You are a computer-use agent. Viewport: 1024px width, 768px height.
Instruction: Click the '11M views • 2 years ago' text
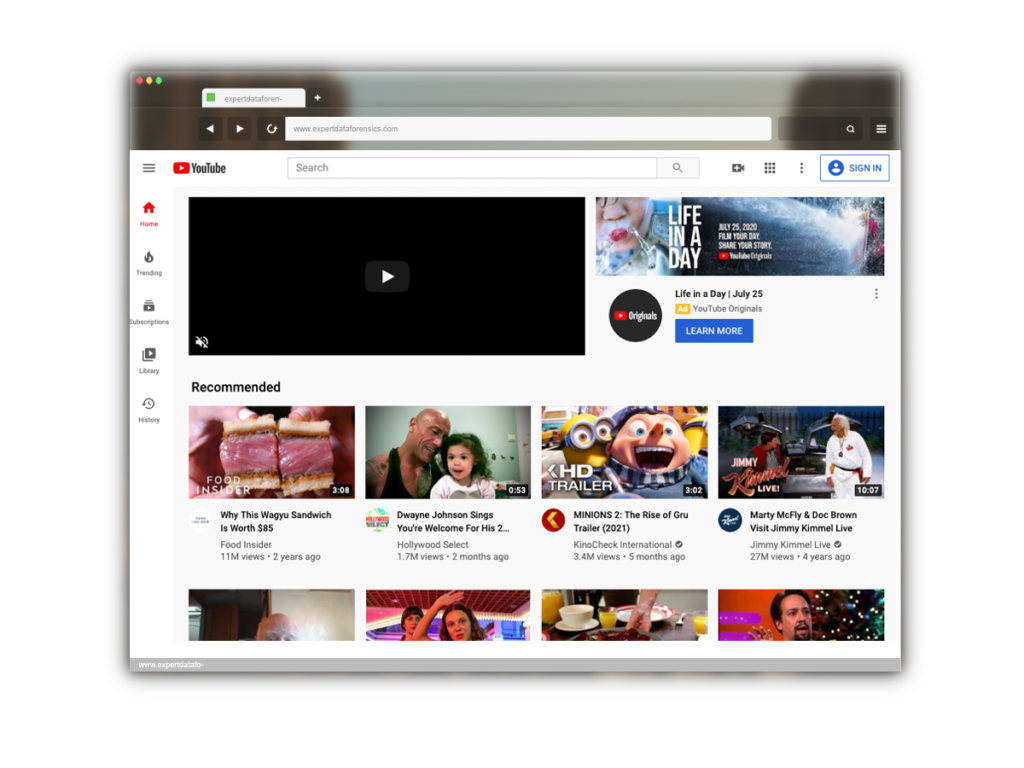click(x=270, y=557)
